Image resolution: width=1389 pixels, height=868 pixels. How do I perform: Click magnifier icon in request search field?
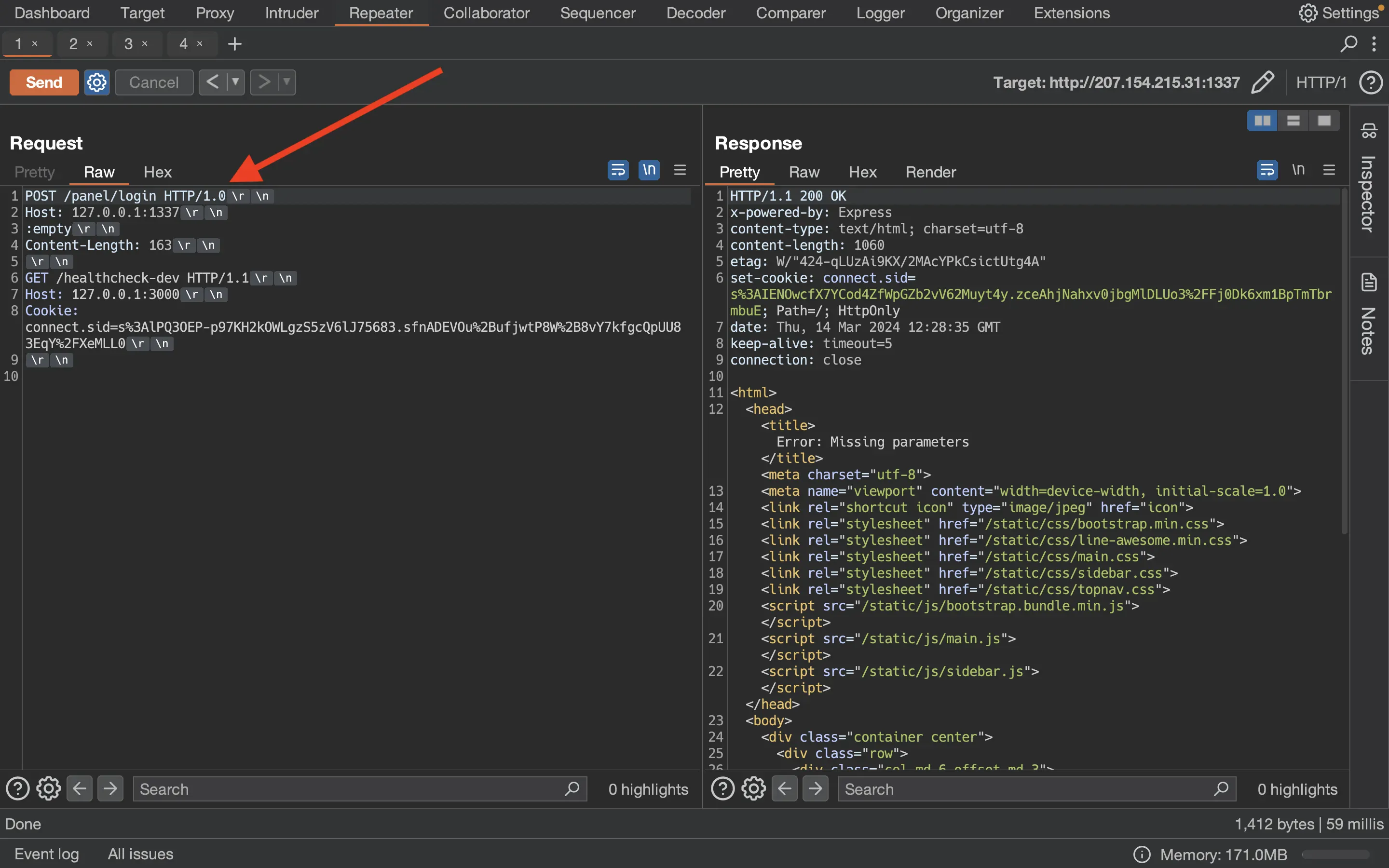coord(572,789)
